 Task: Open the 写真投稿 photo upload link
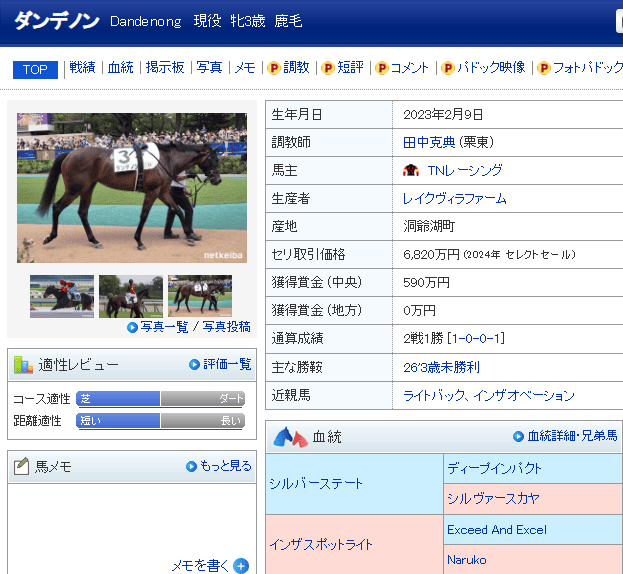pyautogui.click(x=226, y=327)
